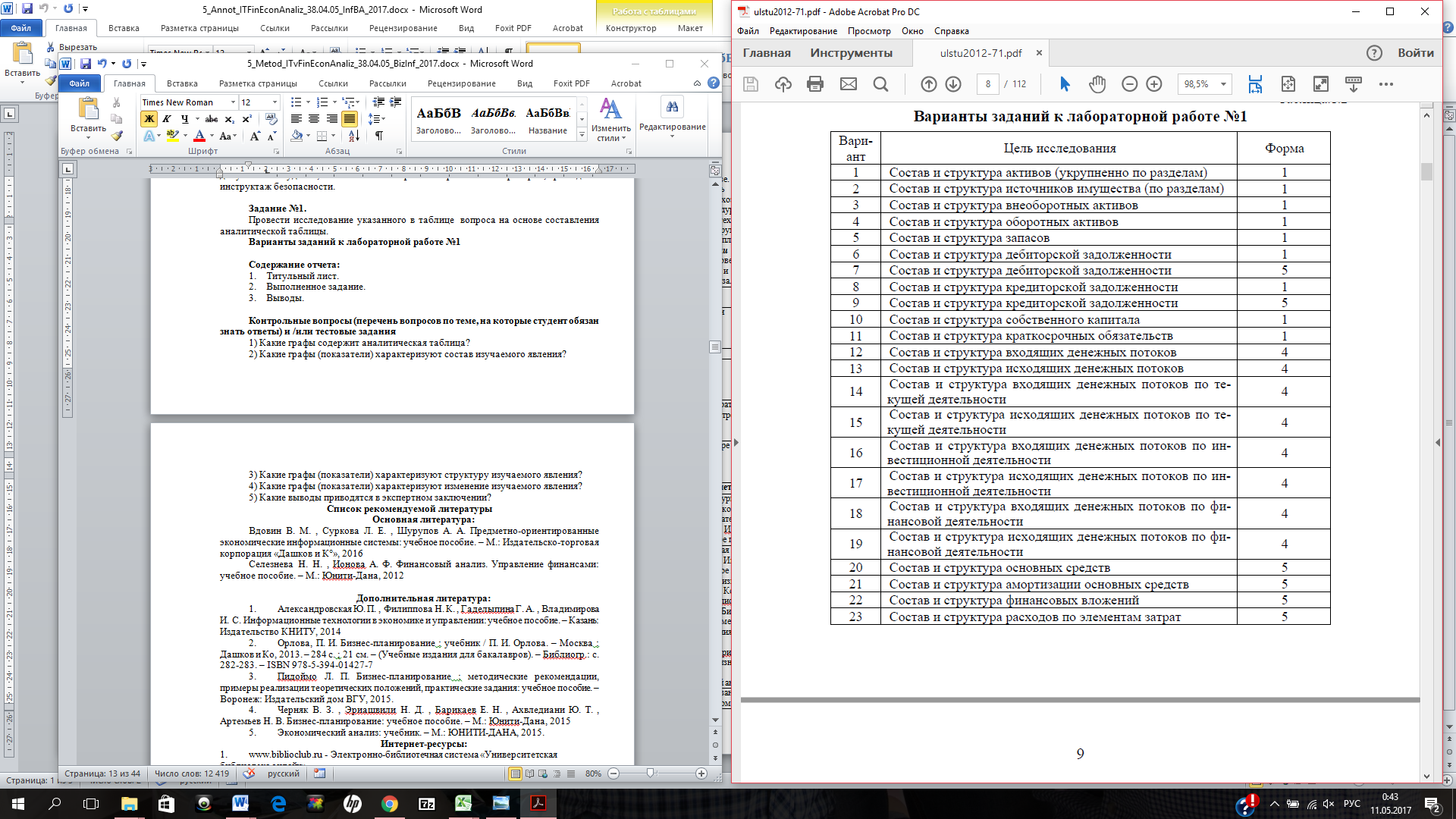The height and width of the screenshot is (819, 1456).
Task: Click the Число слов word count in status bar
Action: (x=192, y=773)
